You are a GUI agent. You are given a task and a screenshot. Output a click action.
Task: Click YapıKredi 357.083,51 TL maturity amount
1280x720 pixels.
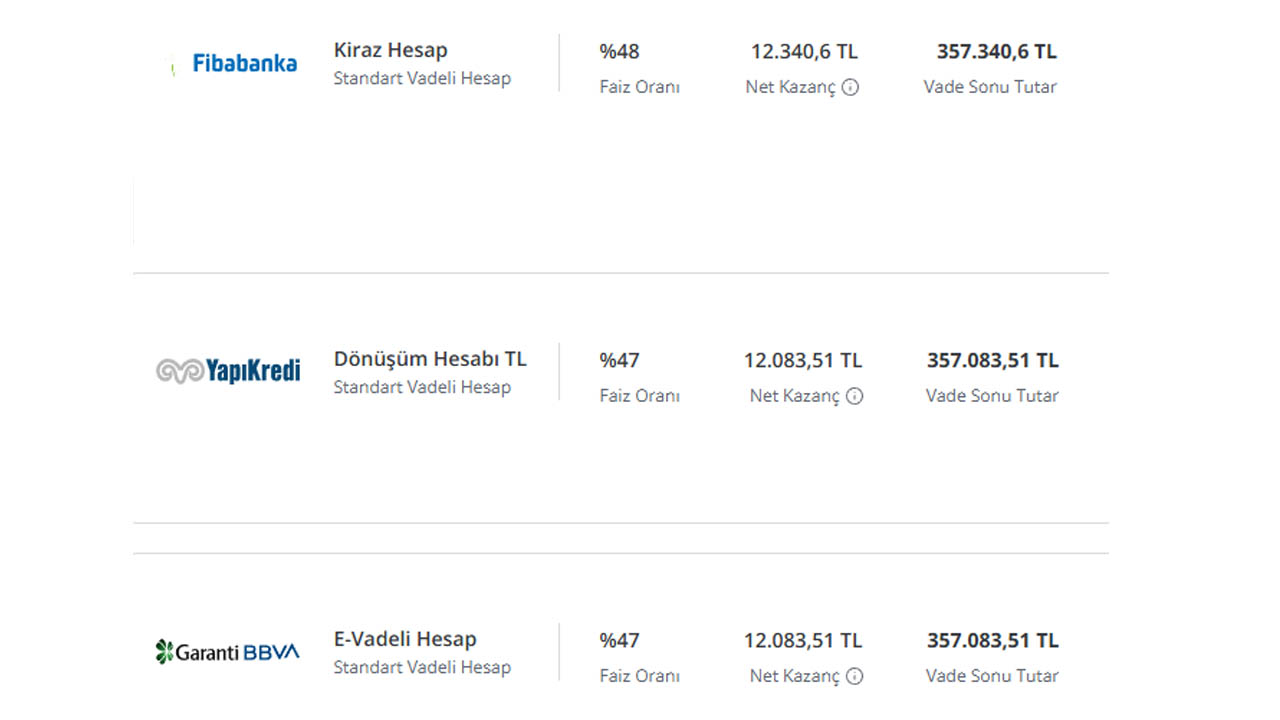[992, 360]
